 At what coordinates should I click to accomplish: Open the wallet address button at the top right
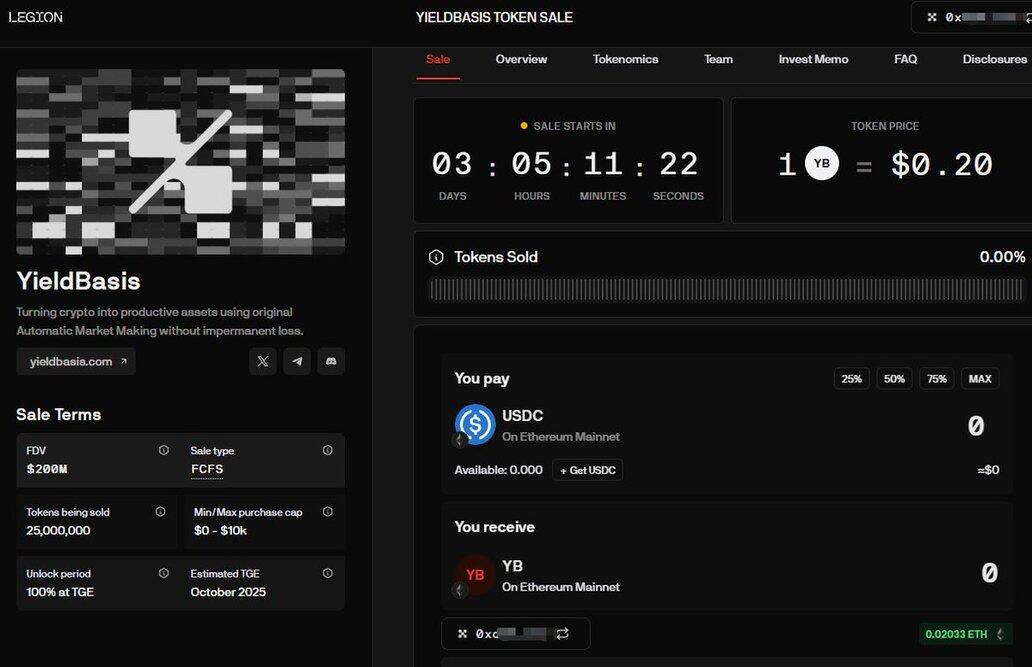click(x=973, y=17)
